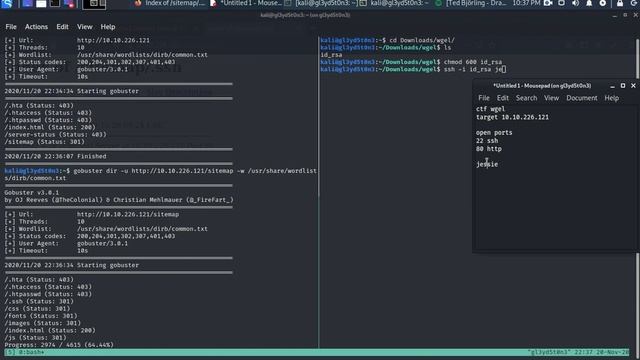Open the Kali applications menu icon
Screen dimensions: 640x360
tap(7, 3)
